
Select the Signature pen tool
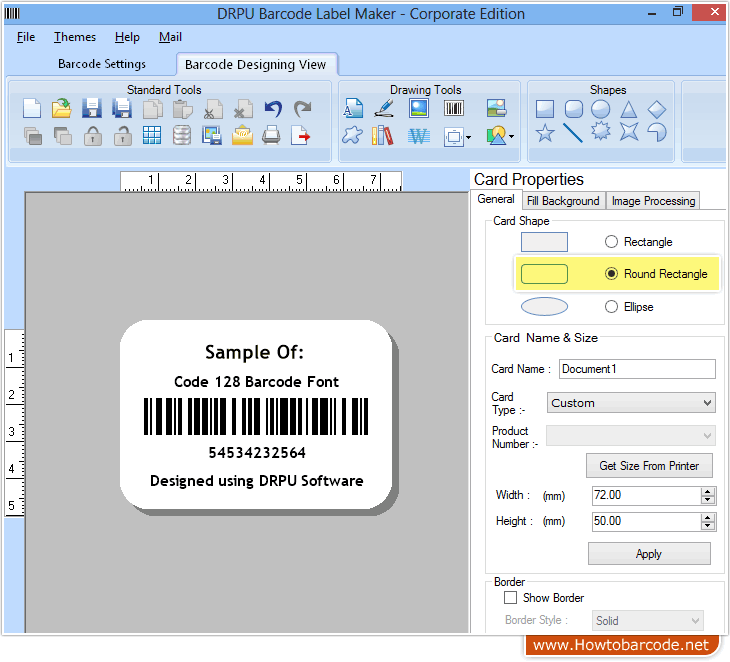(x=385, y=108)
